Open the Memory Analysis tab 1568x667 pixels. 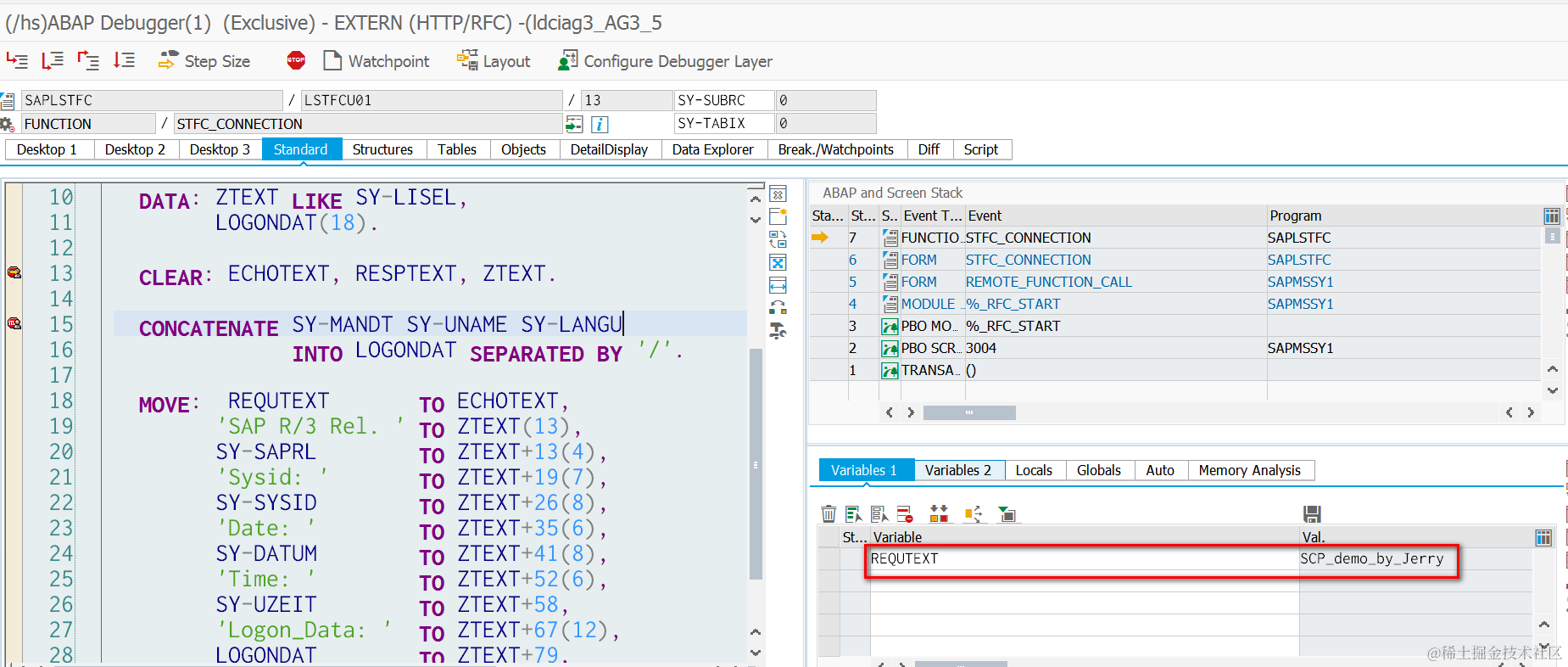coord(1249,470)
